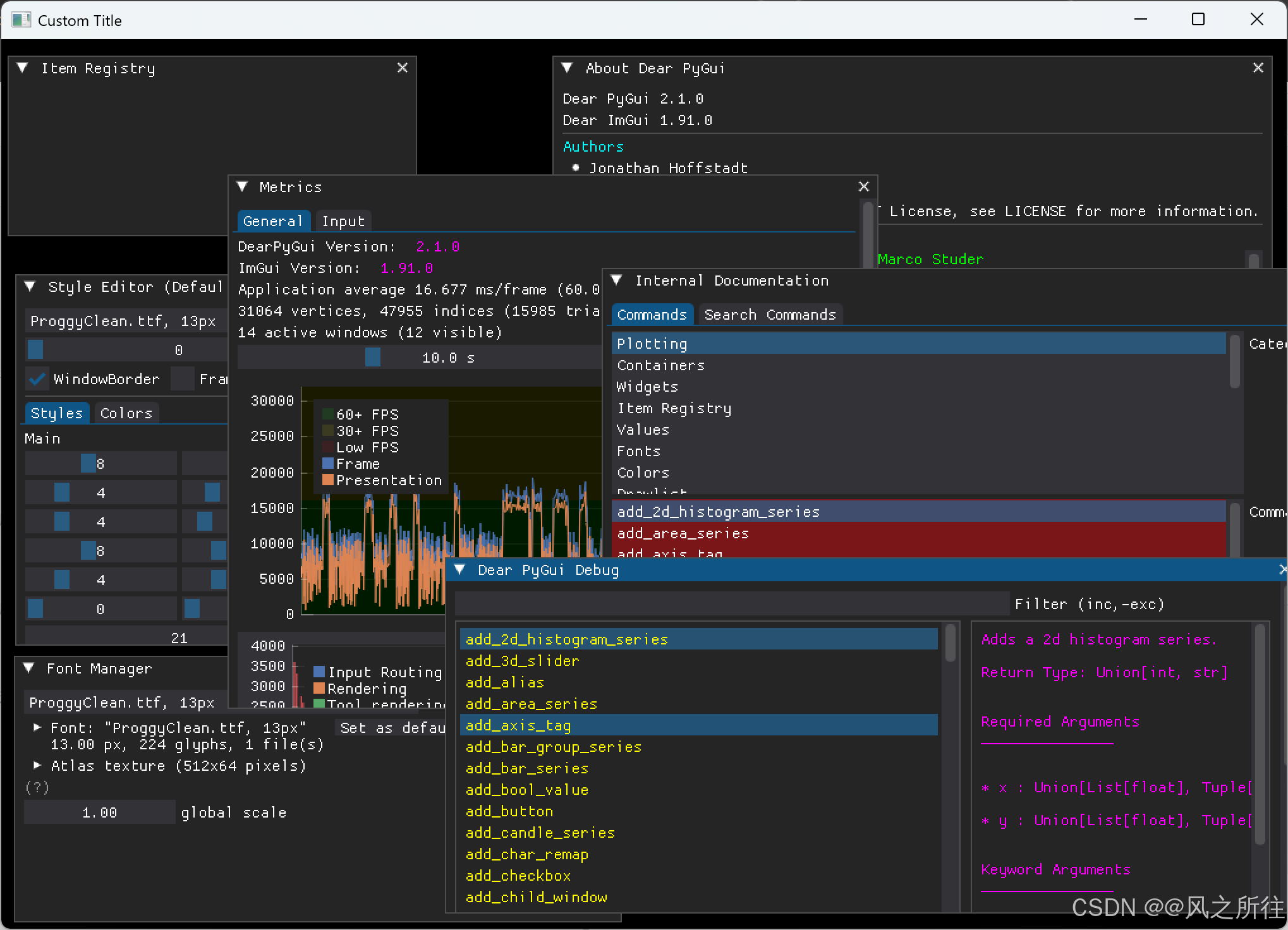Select add_area_series in Debug list
The width and height of the screenshot is (1288, 930).
pos(699,704)
